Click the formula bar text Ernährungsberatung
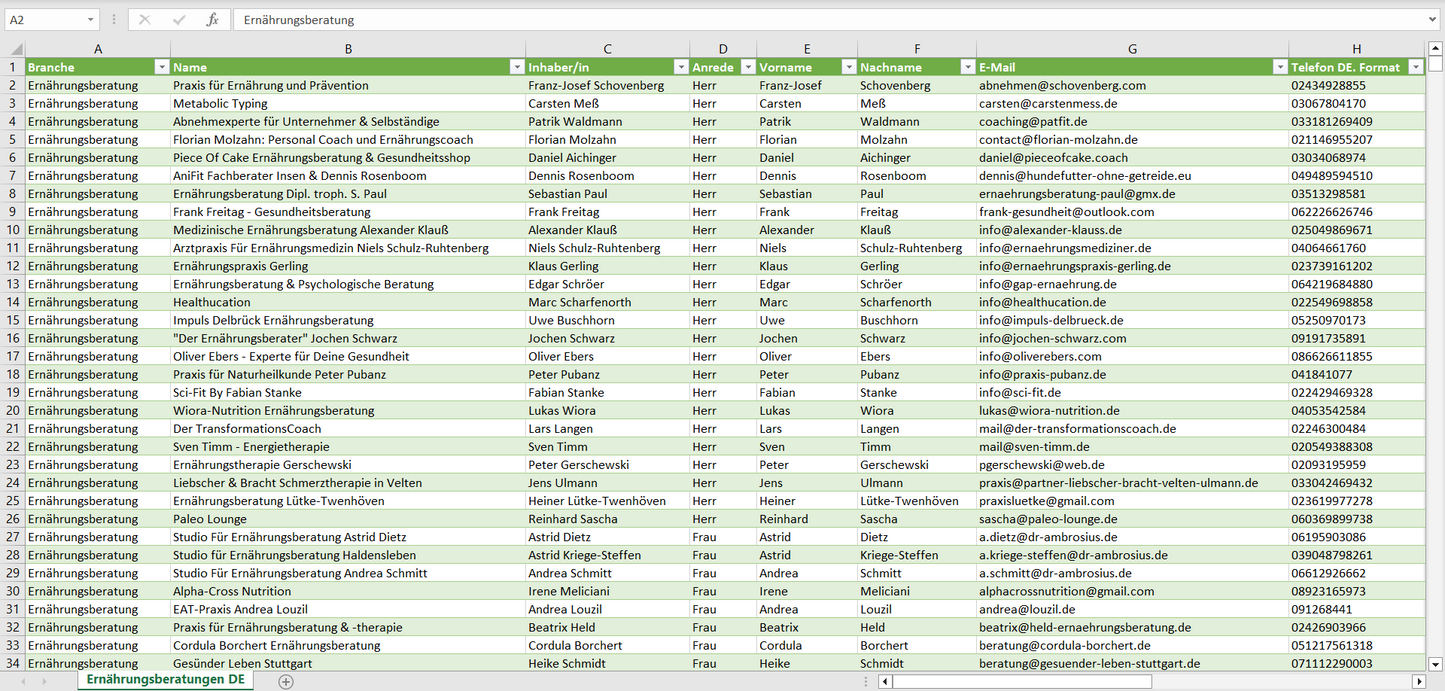This screenshot has width=1445, height=691. [298, 20]
